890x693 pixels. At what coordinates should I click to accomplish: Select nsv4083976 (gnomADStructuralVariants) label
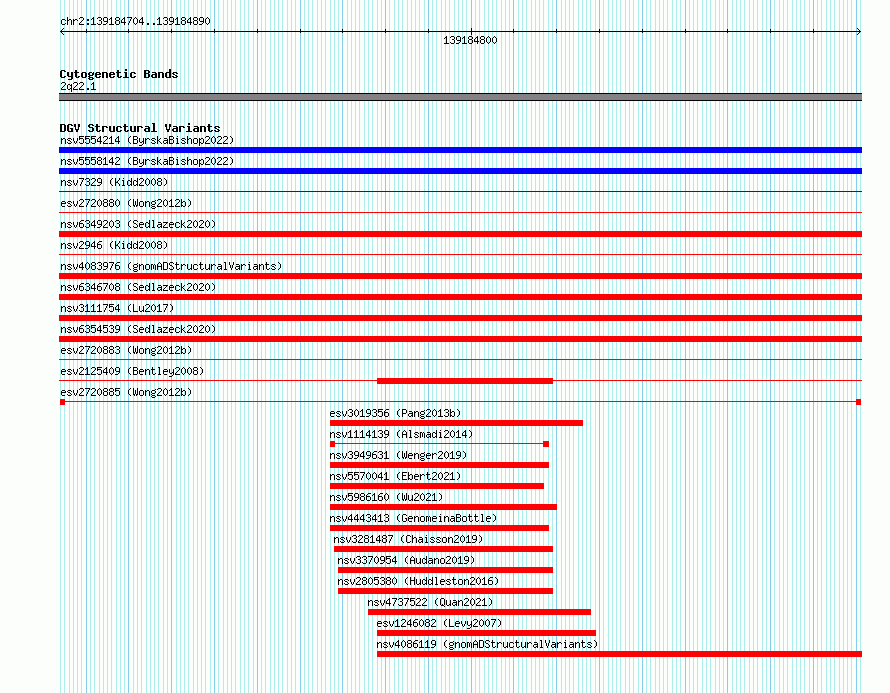171,266
